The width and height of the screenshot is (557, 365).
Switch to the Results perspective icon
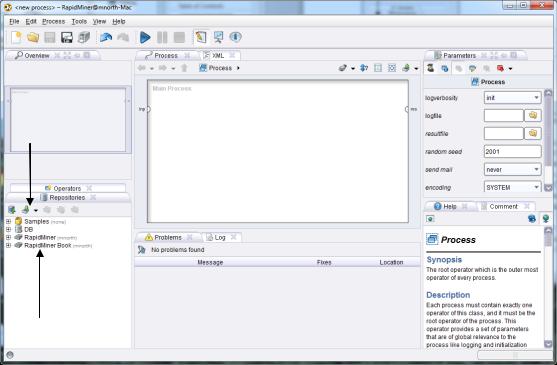click(218, 37)
